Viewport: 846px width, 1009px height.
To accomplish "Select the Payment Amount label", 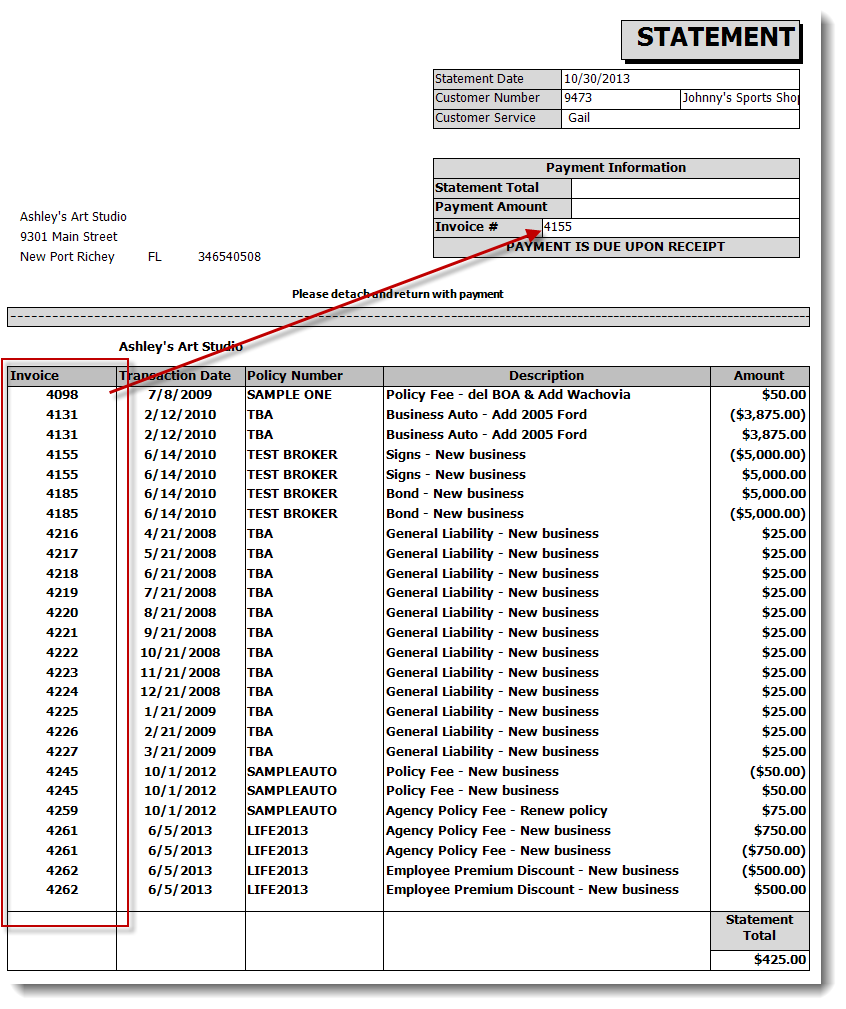I will click(491, 207).
